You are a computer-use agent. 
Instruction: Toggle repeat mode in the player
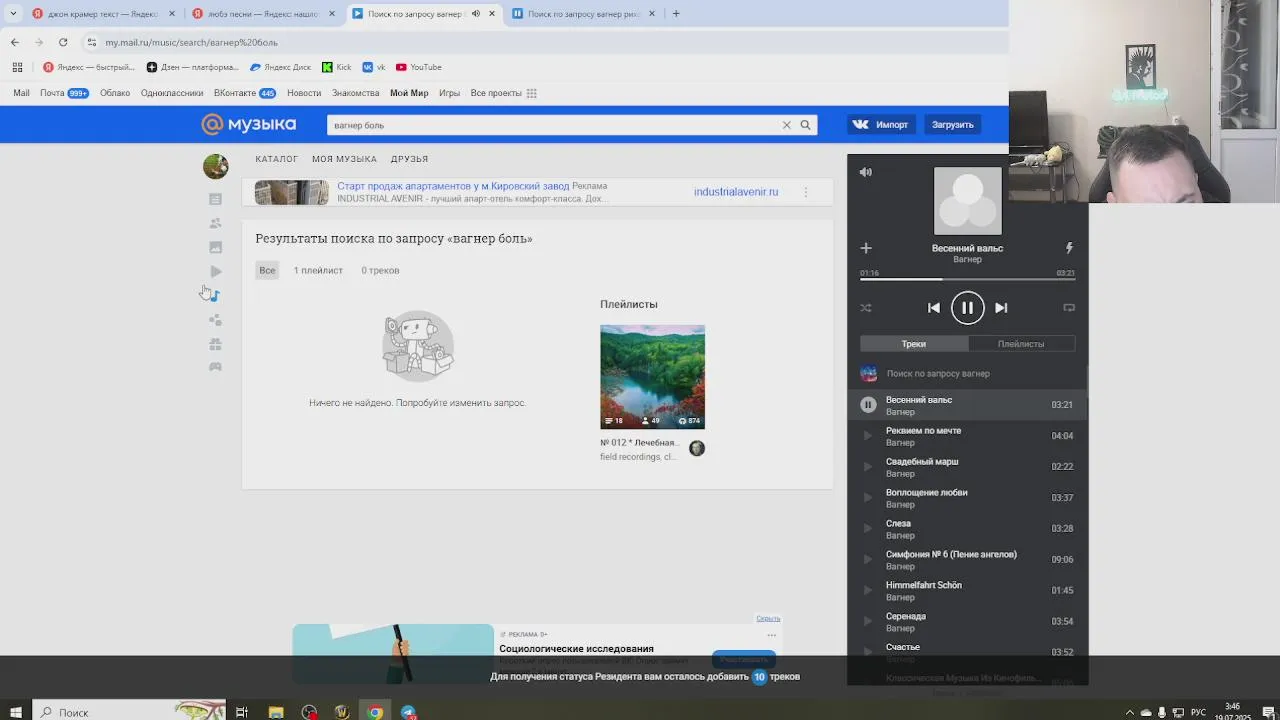[1069, 308]
